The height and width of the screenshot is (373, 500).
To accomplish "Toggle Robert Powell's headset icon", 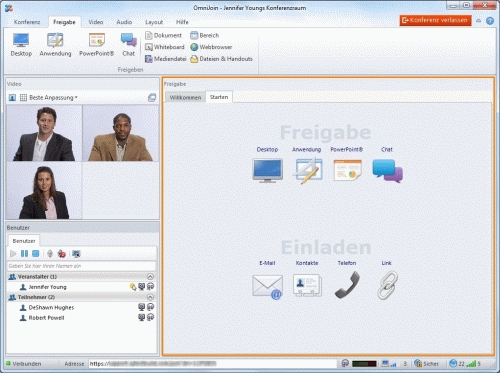I will (x=151, y=317).
